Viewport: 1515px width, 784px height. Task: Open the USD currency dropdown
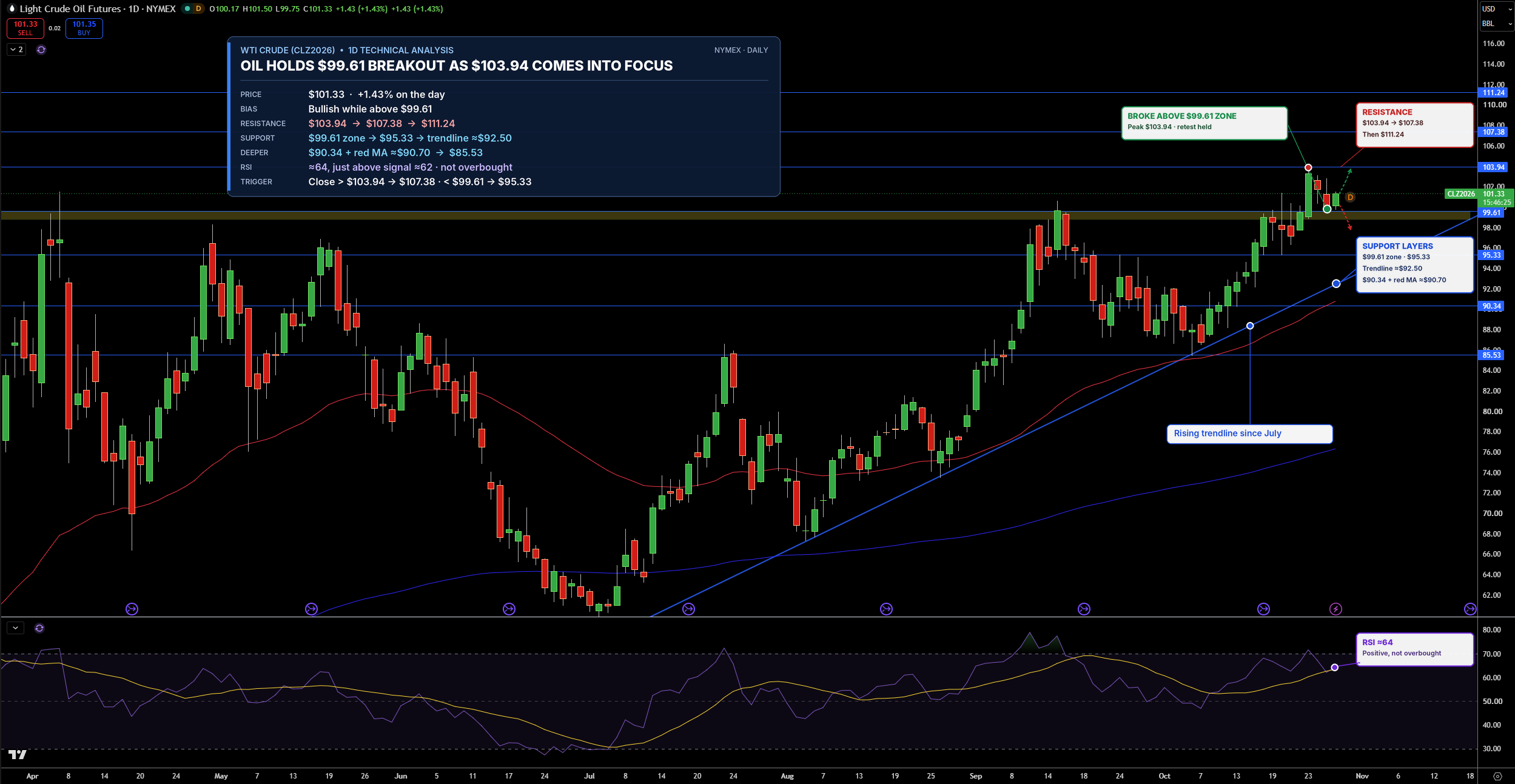click(x=1496, y=8)
